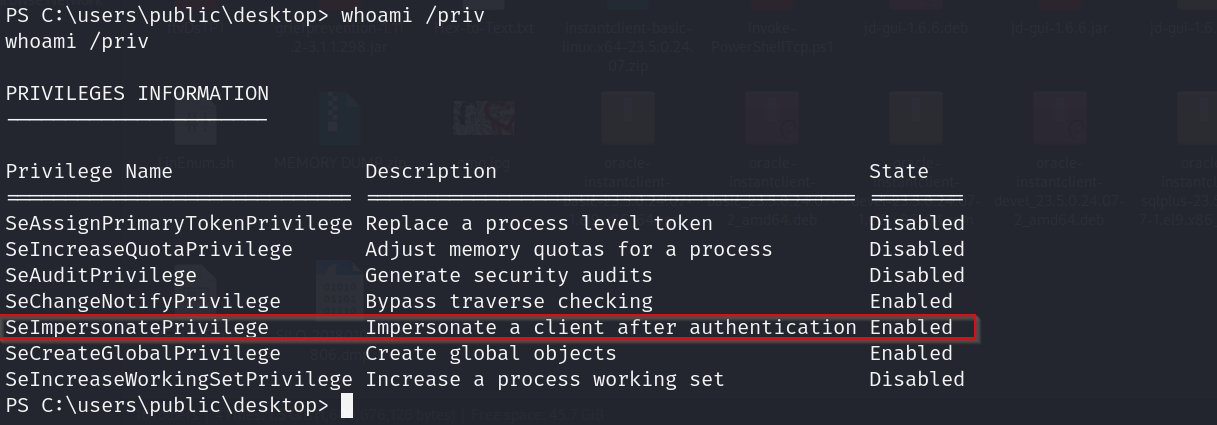
Task: Click the SeAssignPrimaryTokenPrivilege name
Action: point(179,223)
